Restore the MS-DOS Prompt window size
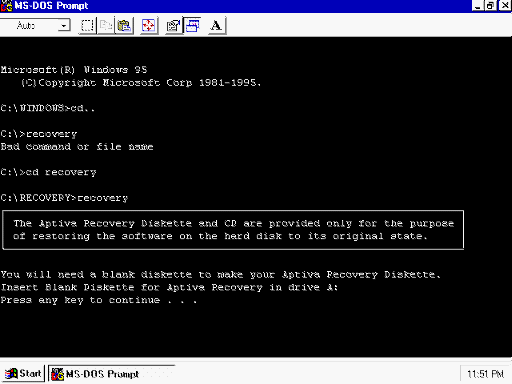Image resolution: width=512 pixels, height=384 pixels. pyautogui.click(x=490, y=6)
